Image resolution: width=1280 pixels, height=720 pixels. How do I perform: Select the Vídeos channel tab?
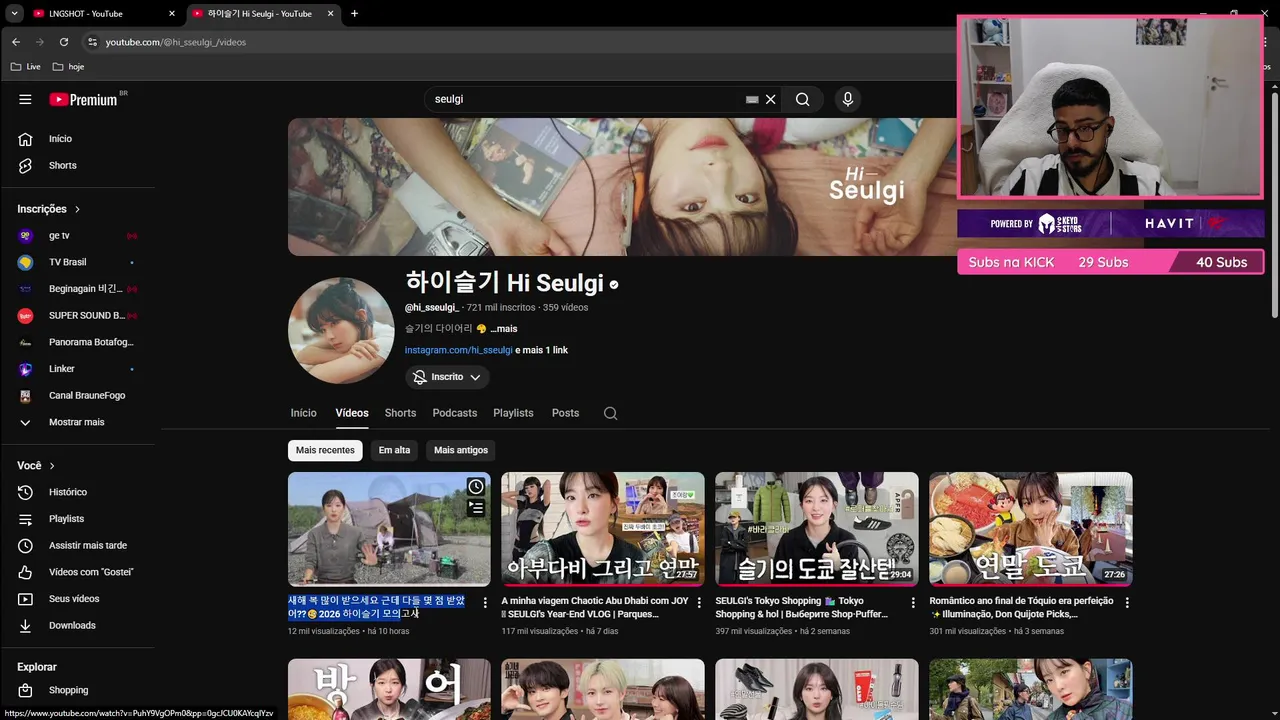click(x=352, y=413)
